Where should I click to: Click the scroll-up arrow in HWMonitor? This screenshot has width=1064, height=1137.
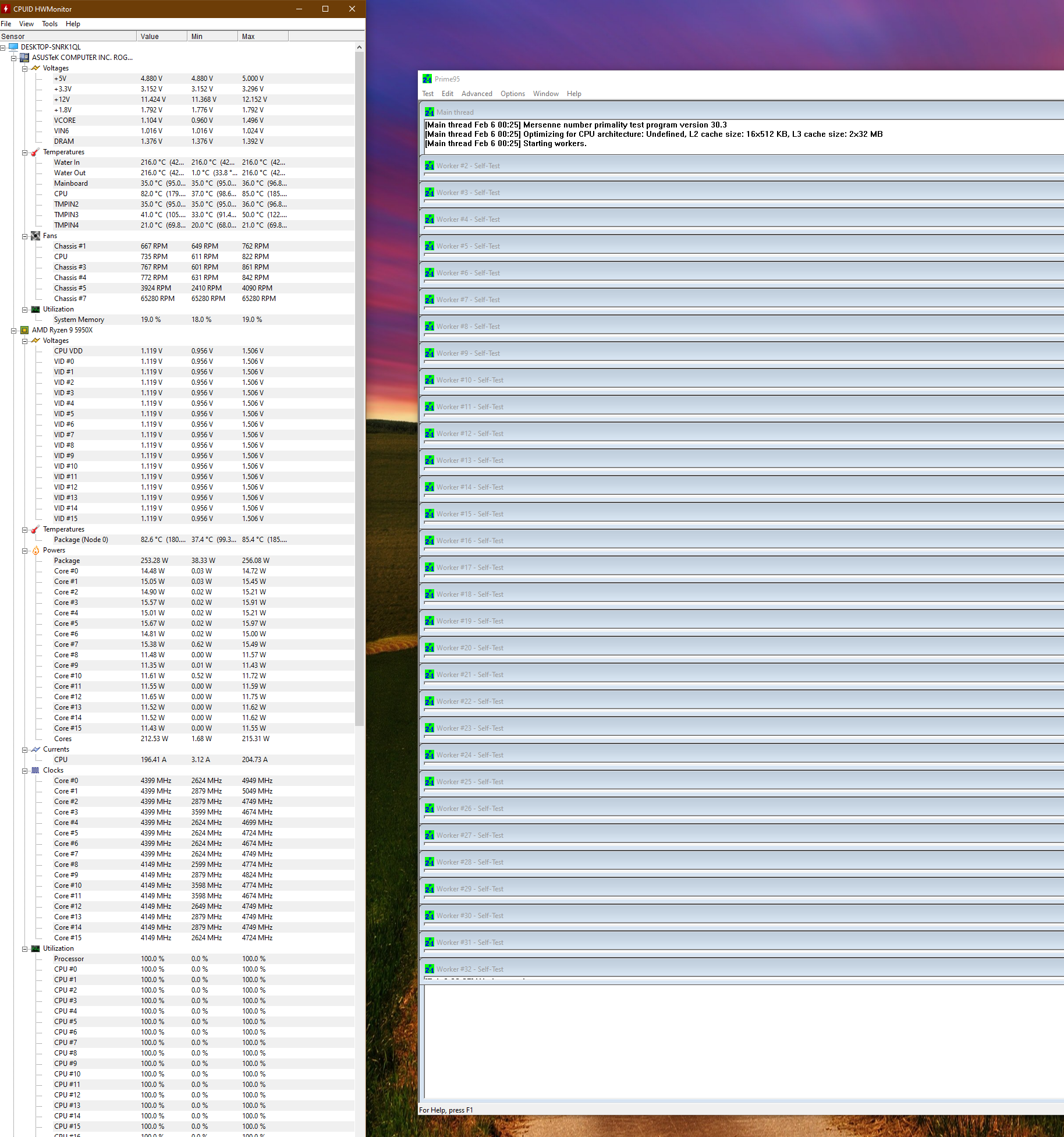(359, 47)
